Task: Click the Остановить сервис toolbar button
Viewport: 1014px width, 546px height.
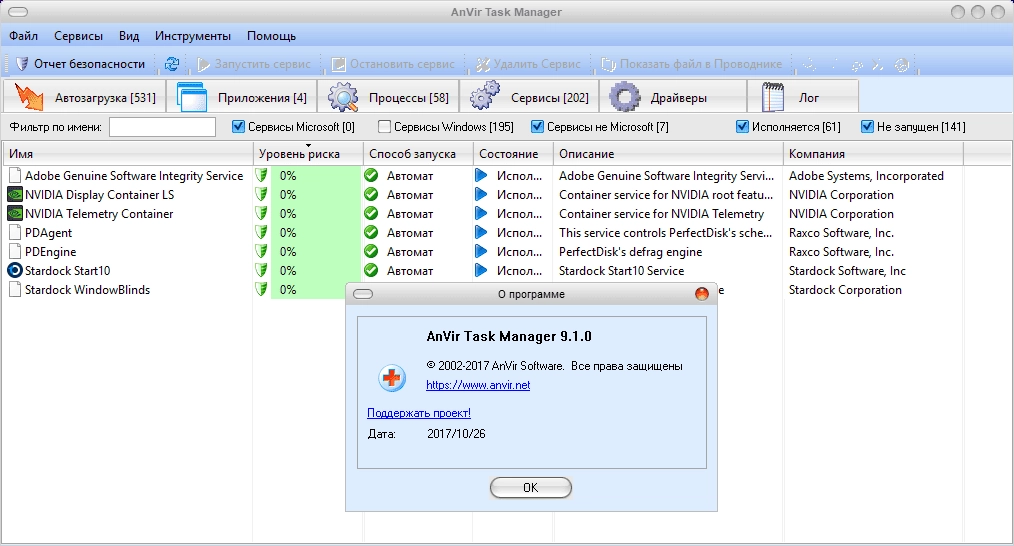Action: 393,64
